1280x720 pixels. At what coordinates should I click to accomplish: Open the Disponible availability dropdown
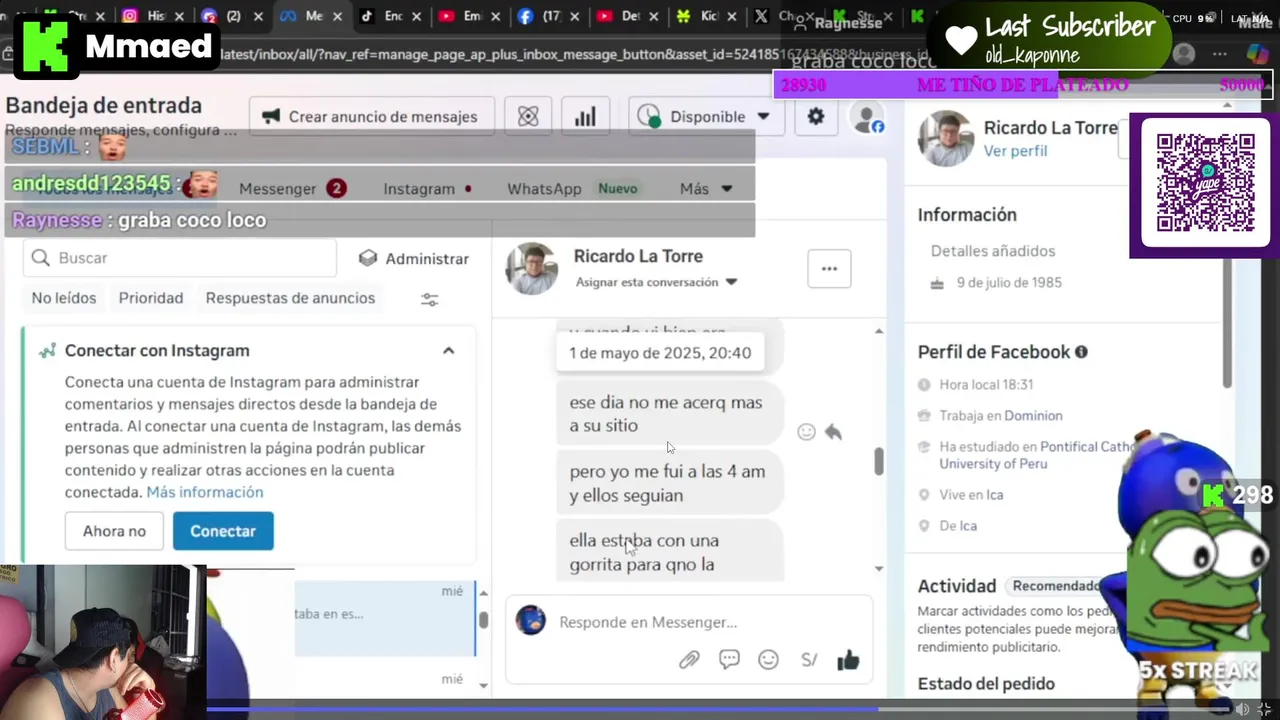(x=705, y=117)
